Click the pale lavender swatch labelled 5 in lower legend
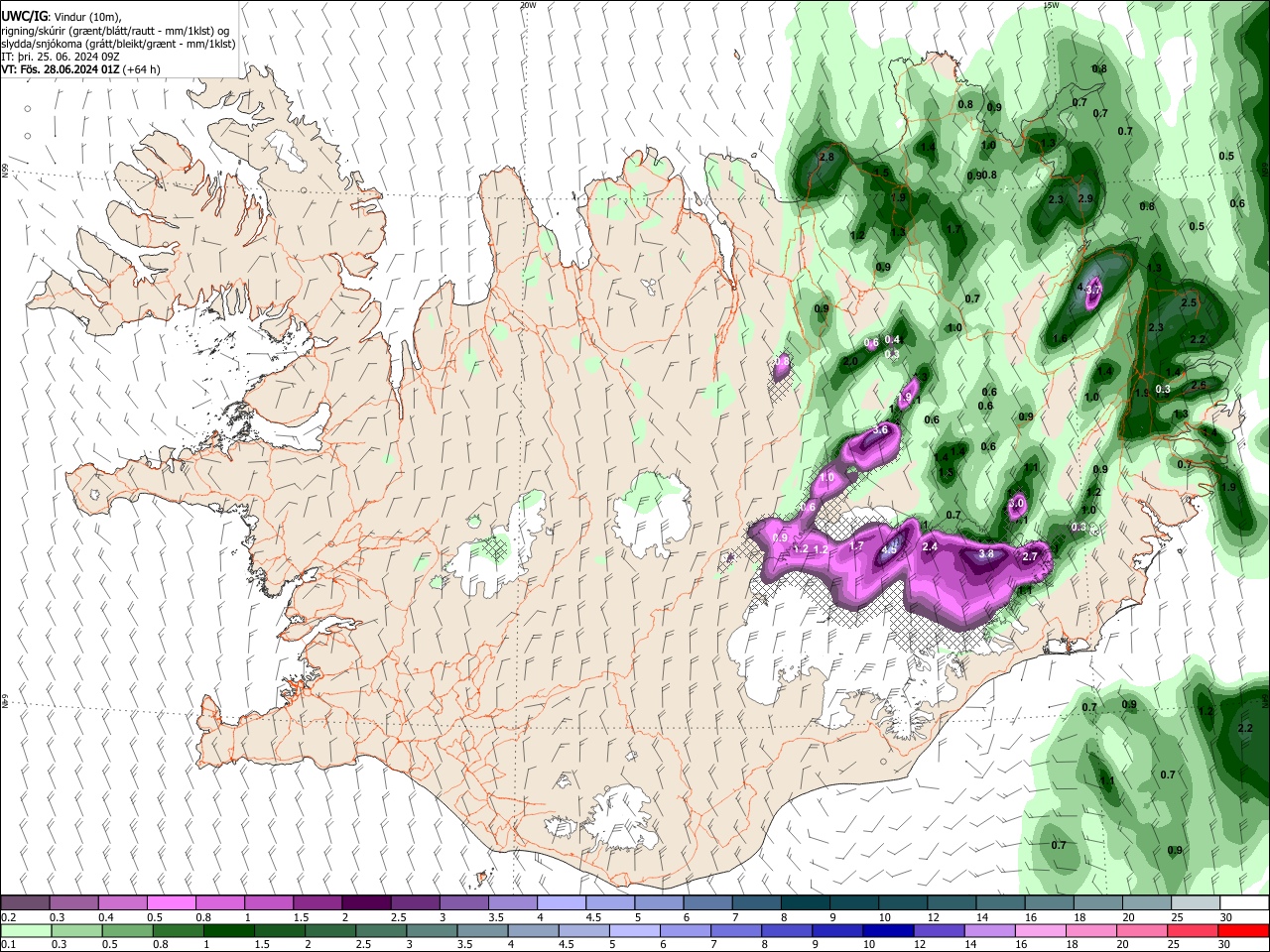The image size is (1270, 952). tap(635, 931)
